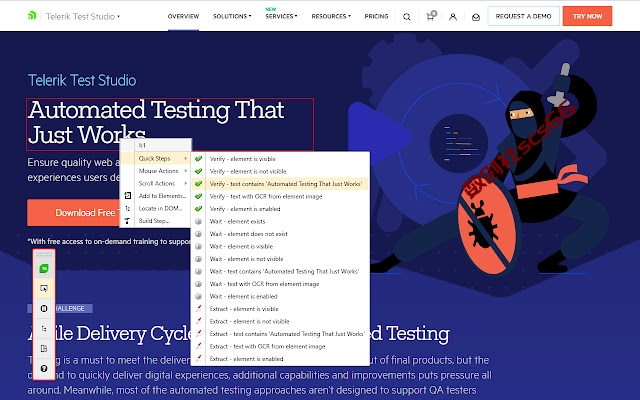Open the user account icon
The width and height of the screenshot is (640, 400).
453,17
